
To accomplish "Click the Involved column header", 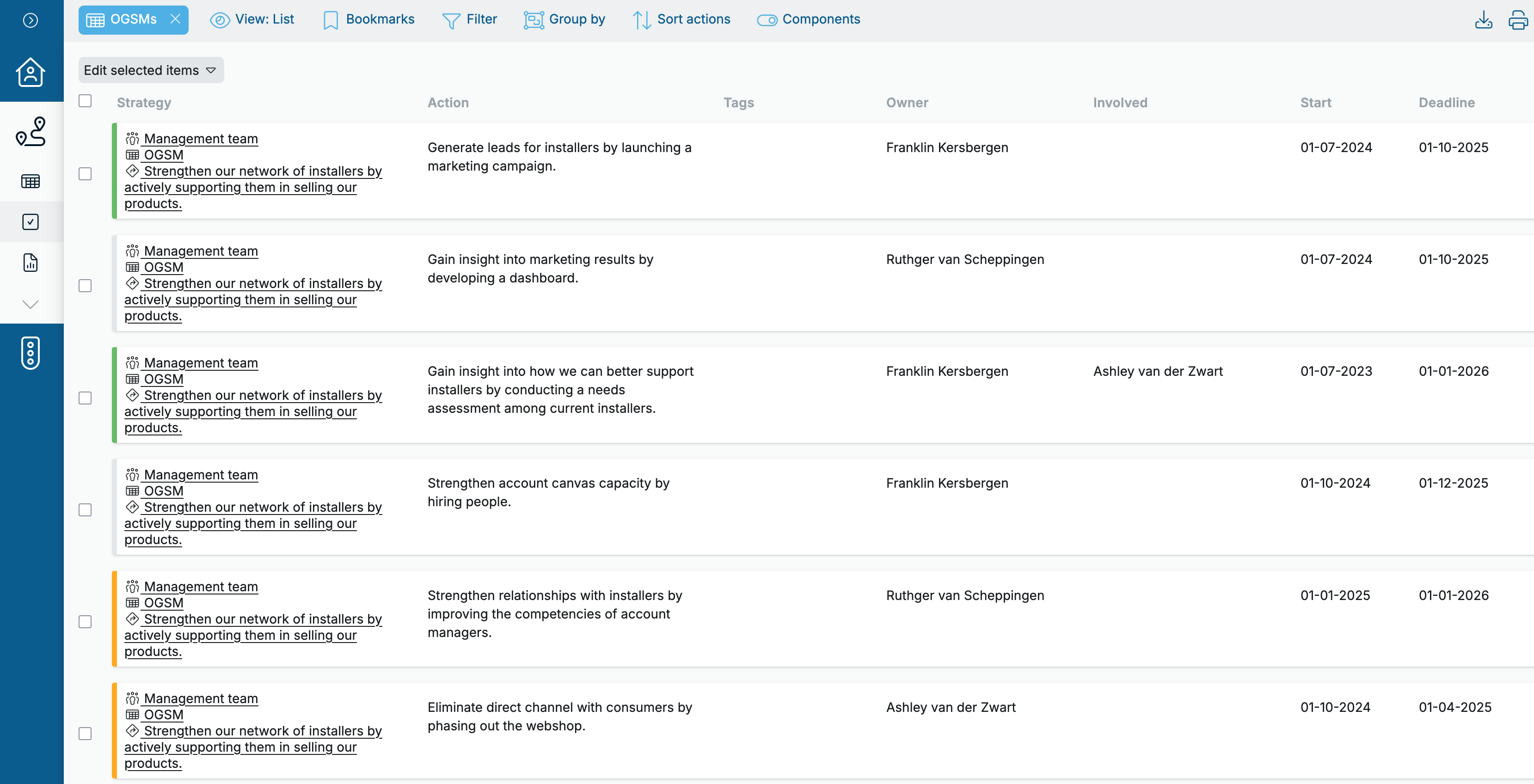I will 1120,102.
